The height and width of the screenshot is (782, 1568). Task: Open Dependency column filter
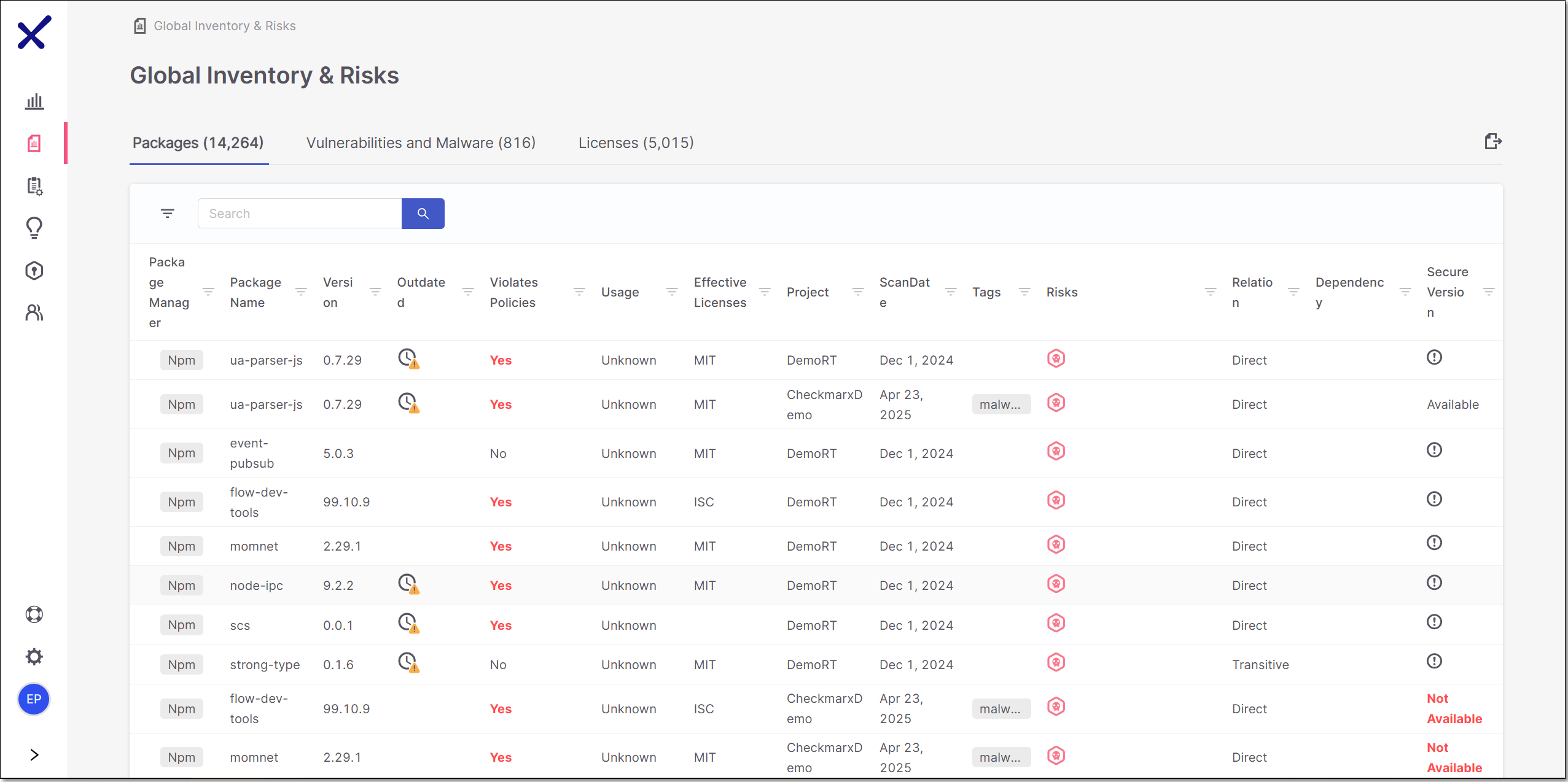(x=1405, y=292)
